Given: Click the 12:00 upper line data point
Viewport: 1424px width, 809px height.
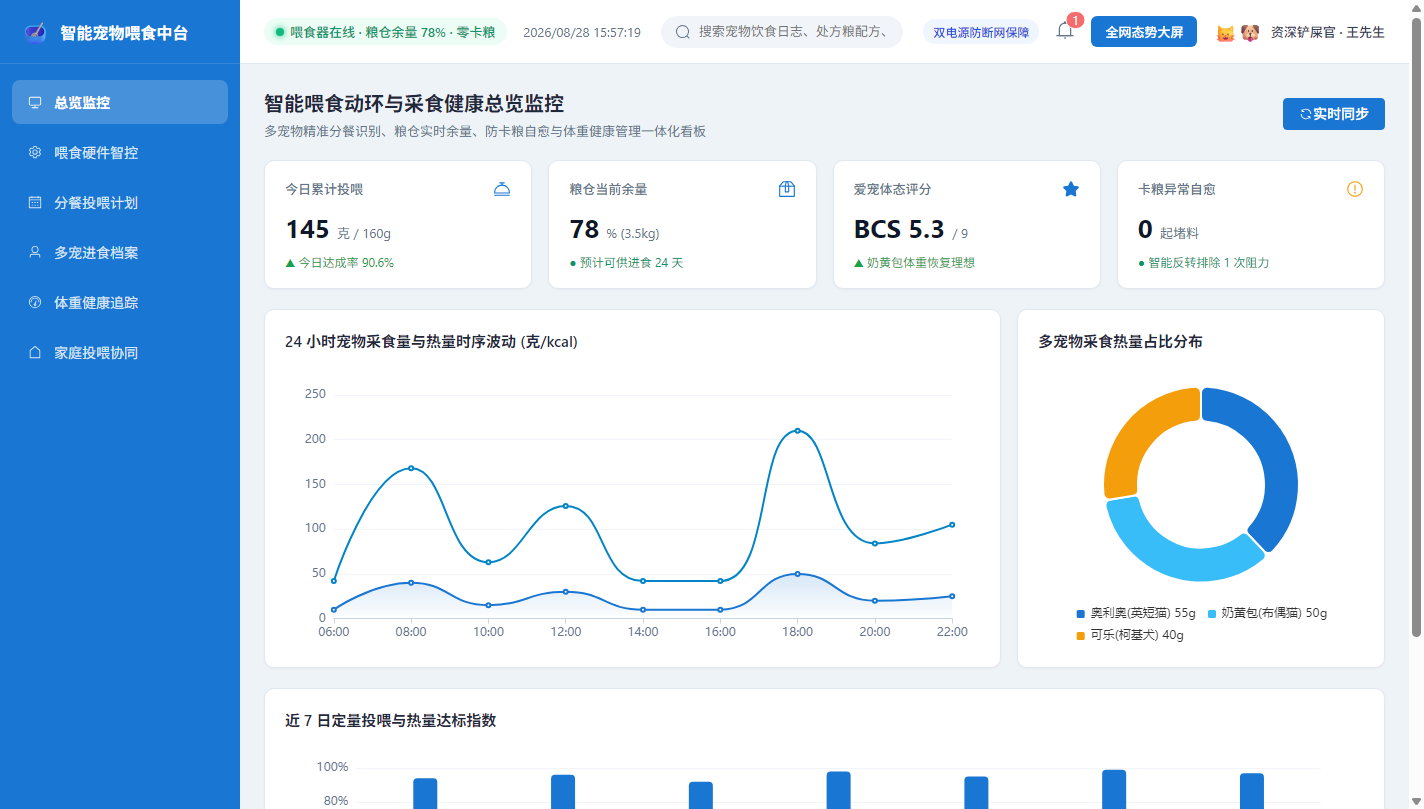Looking at the screenshot, I should click(565, 506).
